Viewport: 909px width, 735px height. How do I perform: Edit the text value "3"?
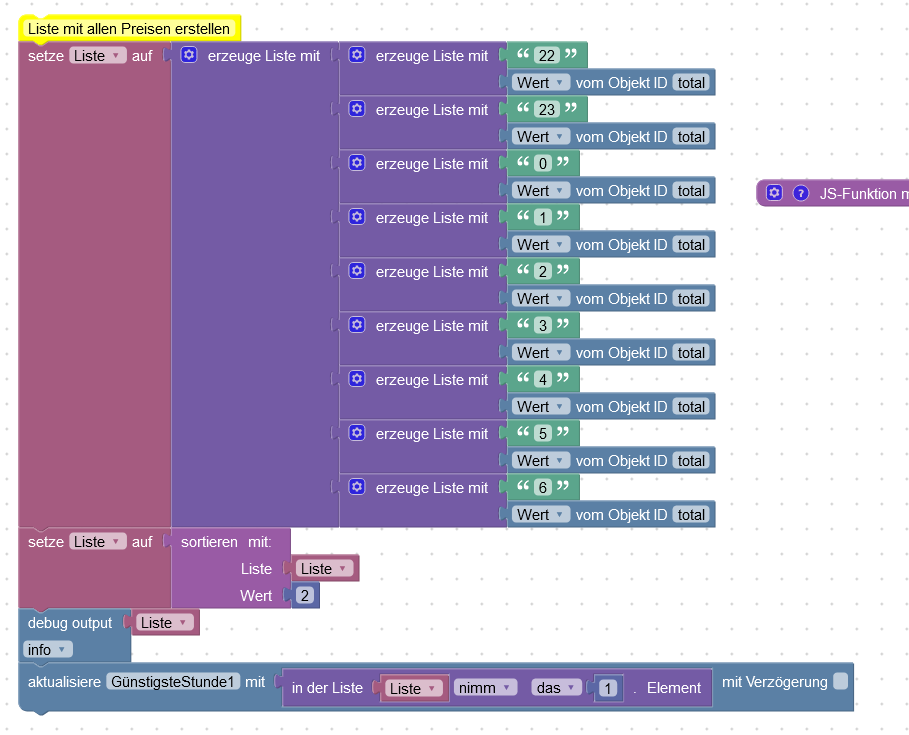point(543,325)
